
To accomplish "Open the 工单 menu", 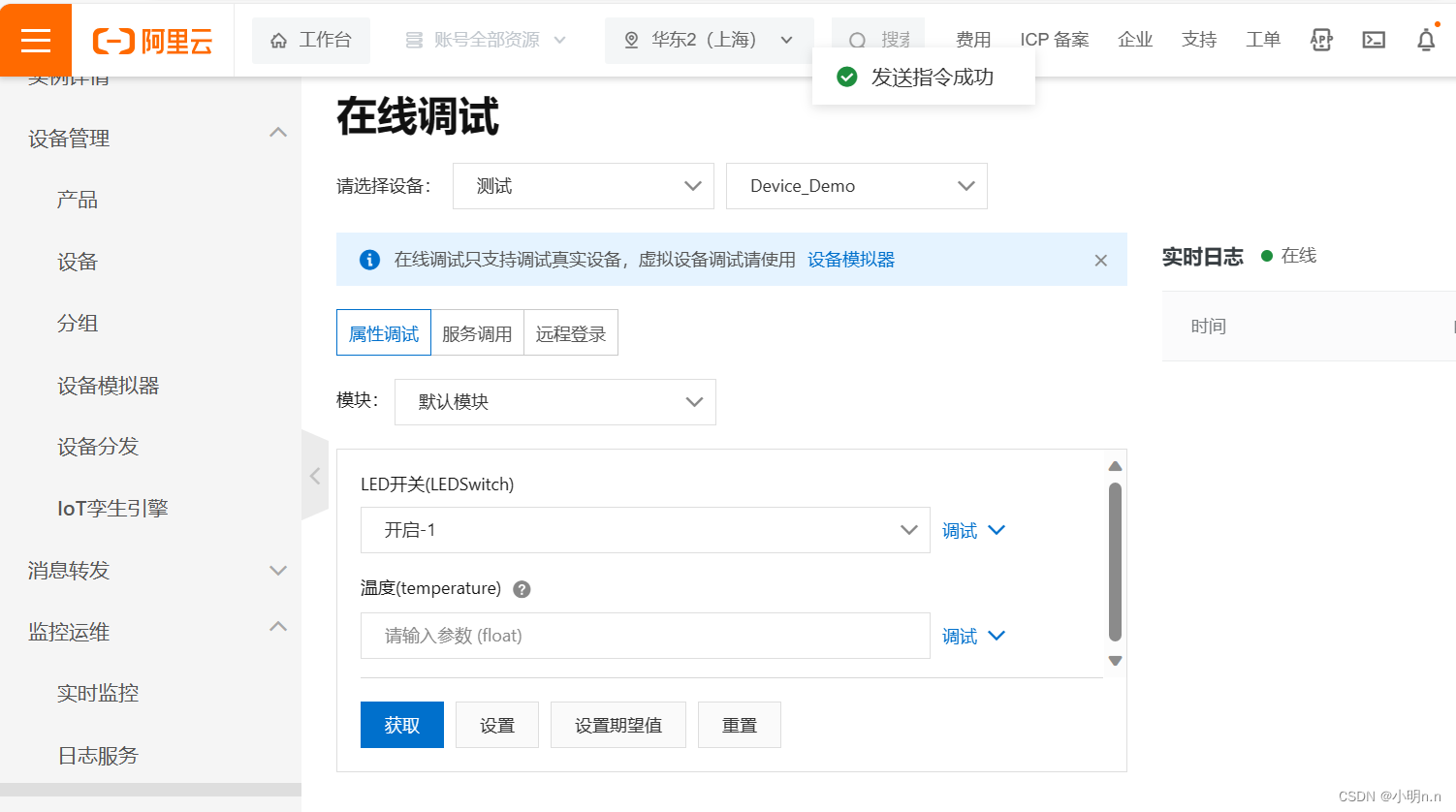I will point(1263,40).
